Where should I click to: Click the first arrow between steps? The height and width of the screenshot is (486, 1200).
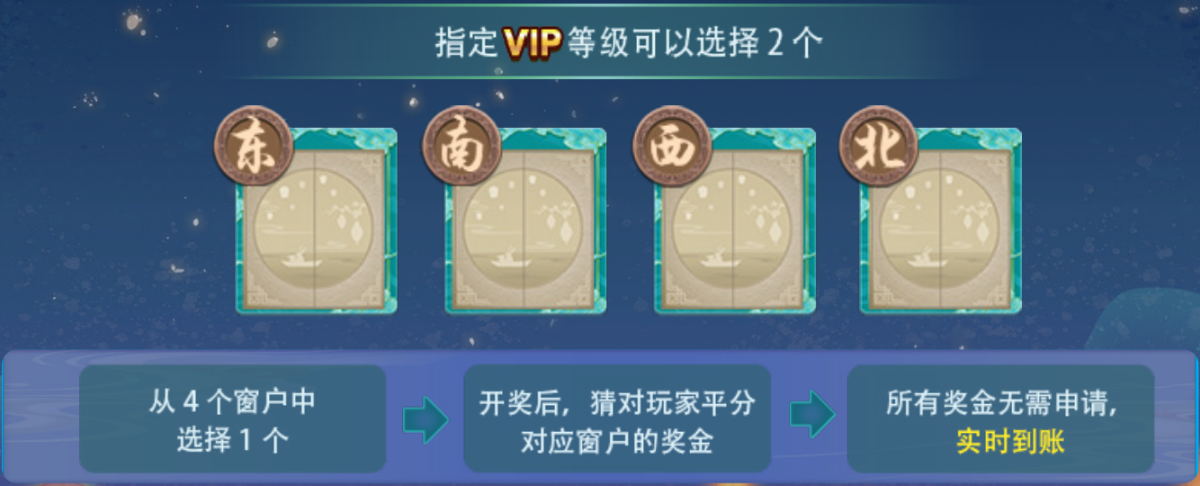click(x=425, y=419)
